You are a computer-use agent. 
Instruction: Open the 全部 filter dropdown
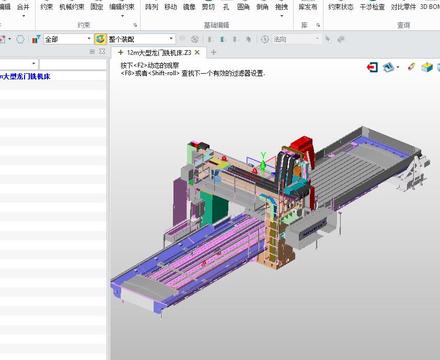(x=68, y=39)
